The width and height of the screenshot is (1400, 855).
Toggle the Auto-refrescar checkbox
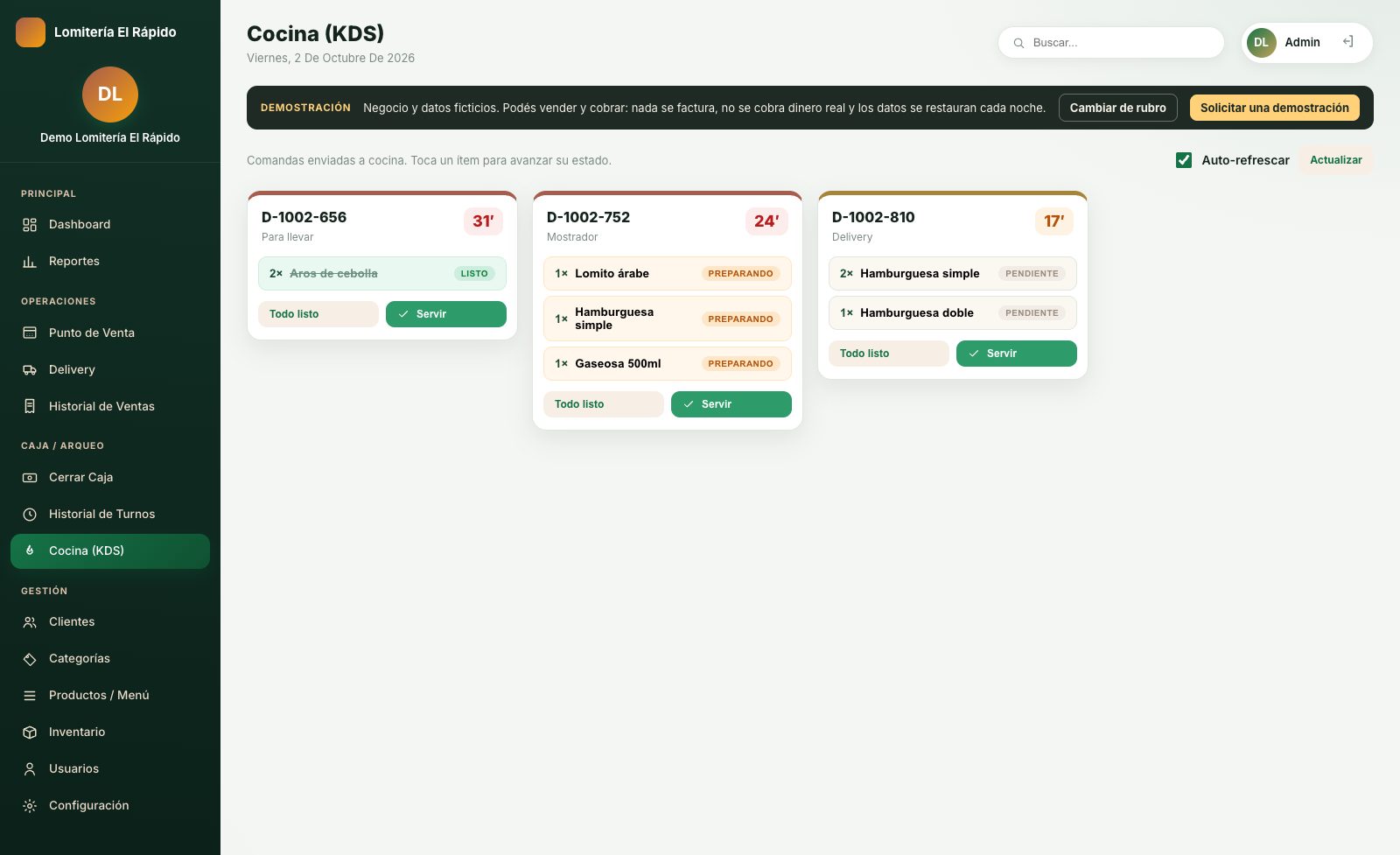1184,160
